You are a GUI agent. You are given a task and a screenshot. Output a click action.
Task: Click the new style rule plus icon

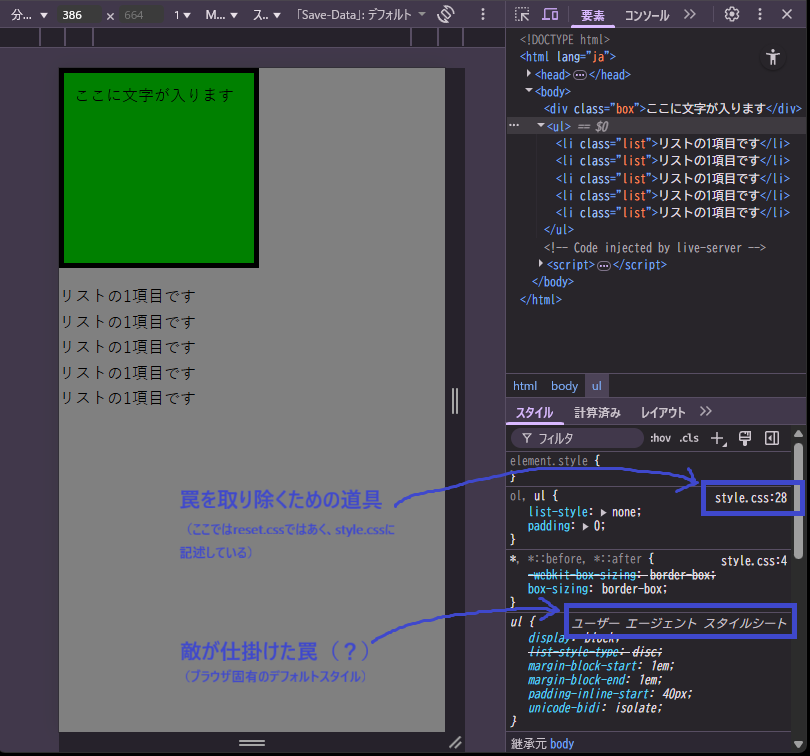click(x=719, y=437)
